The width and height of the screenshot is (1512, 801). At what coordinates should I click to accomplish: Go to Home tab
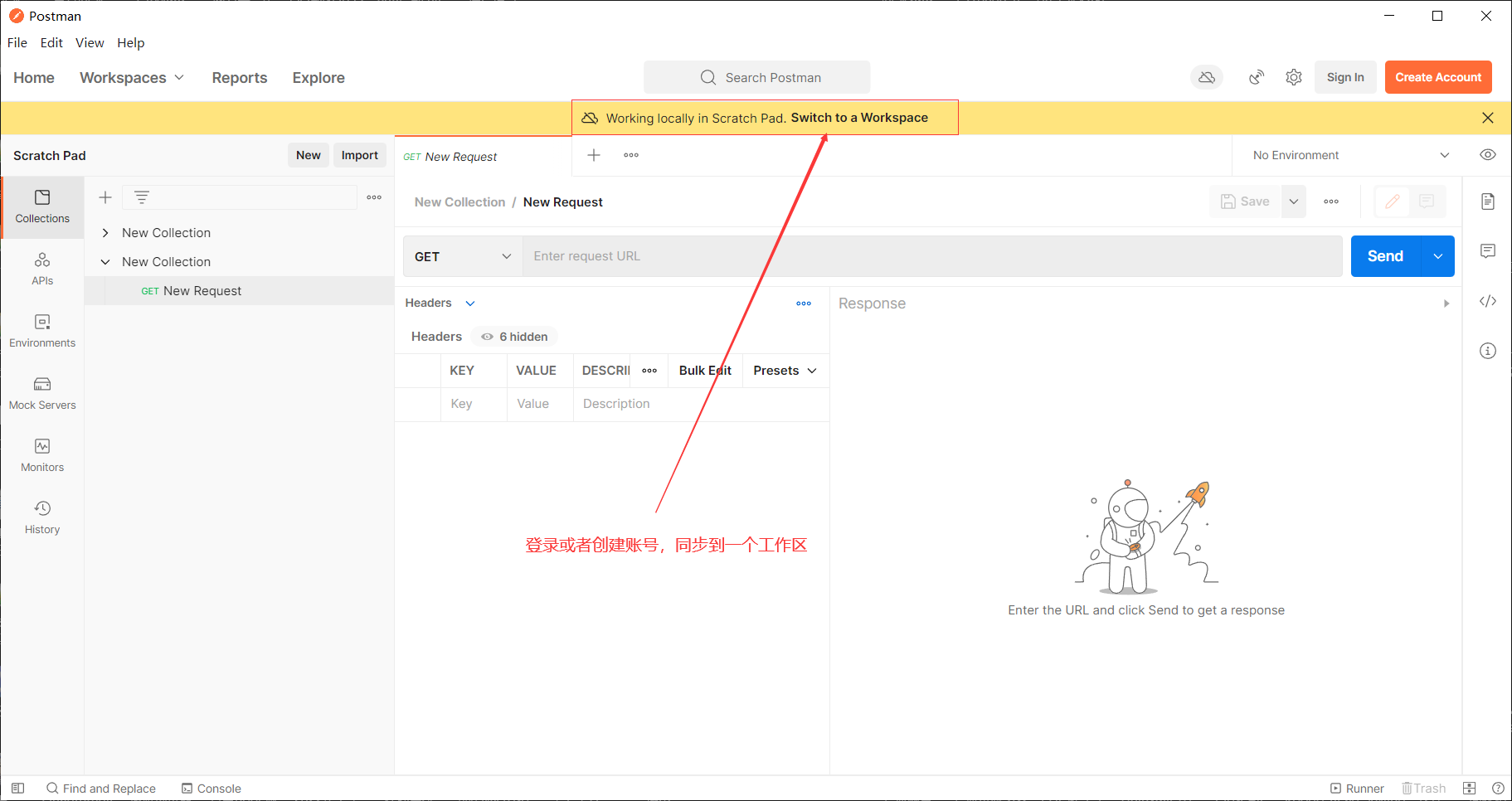pyautogui.click(x=34, y=77)
